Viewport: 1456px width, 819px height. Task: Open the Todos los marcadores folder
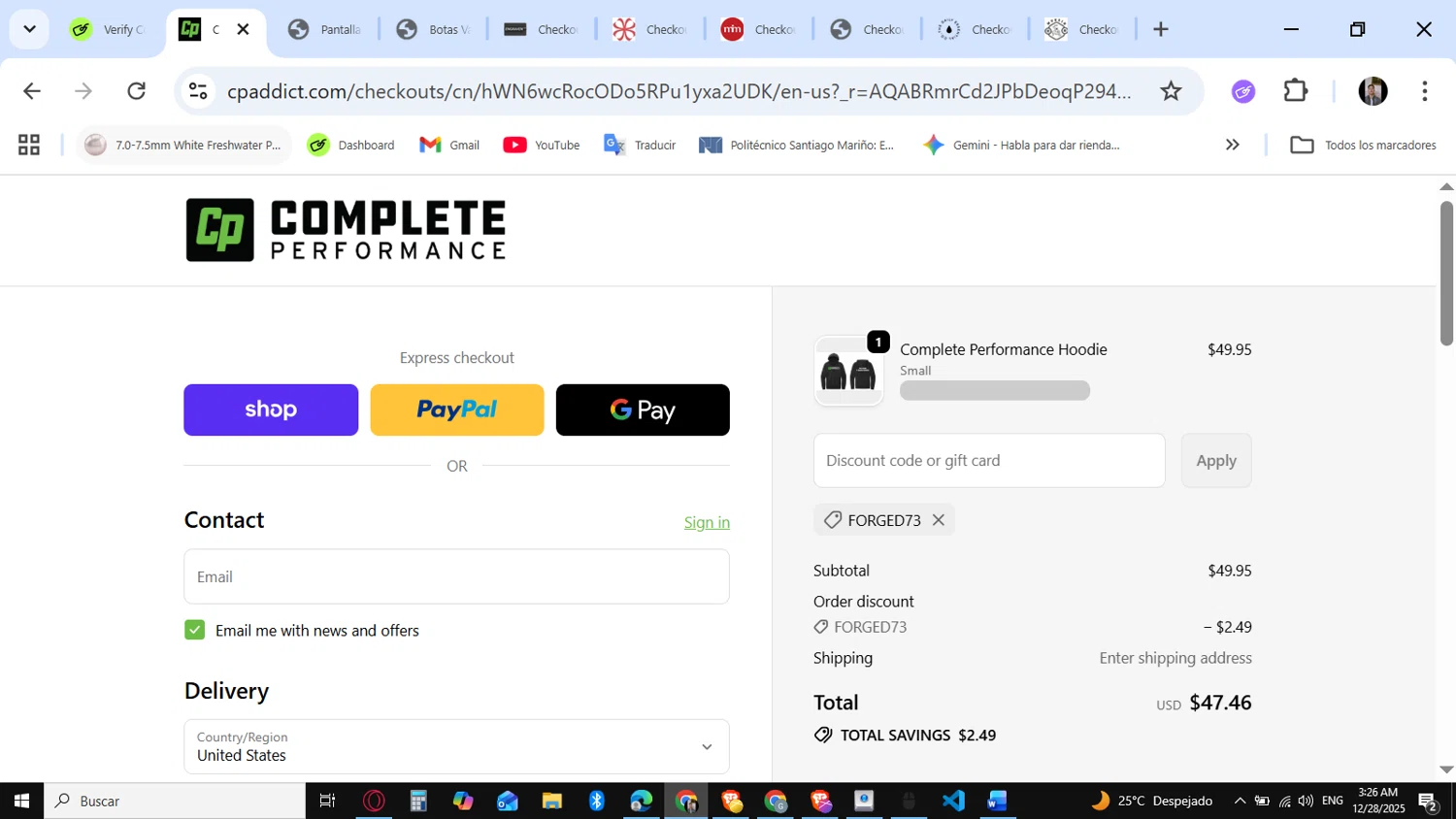[x=1363, y=146]
